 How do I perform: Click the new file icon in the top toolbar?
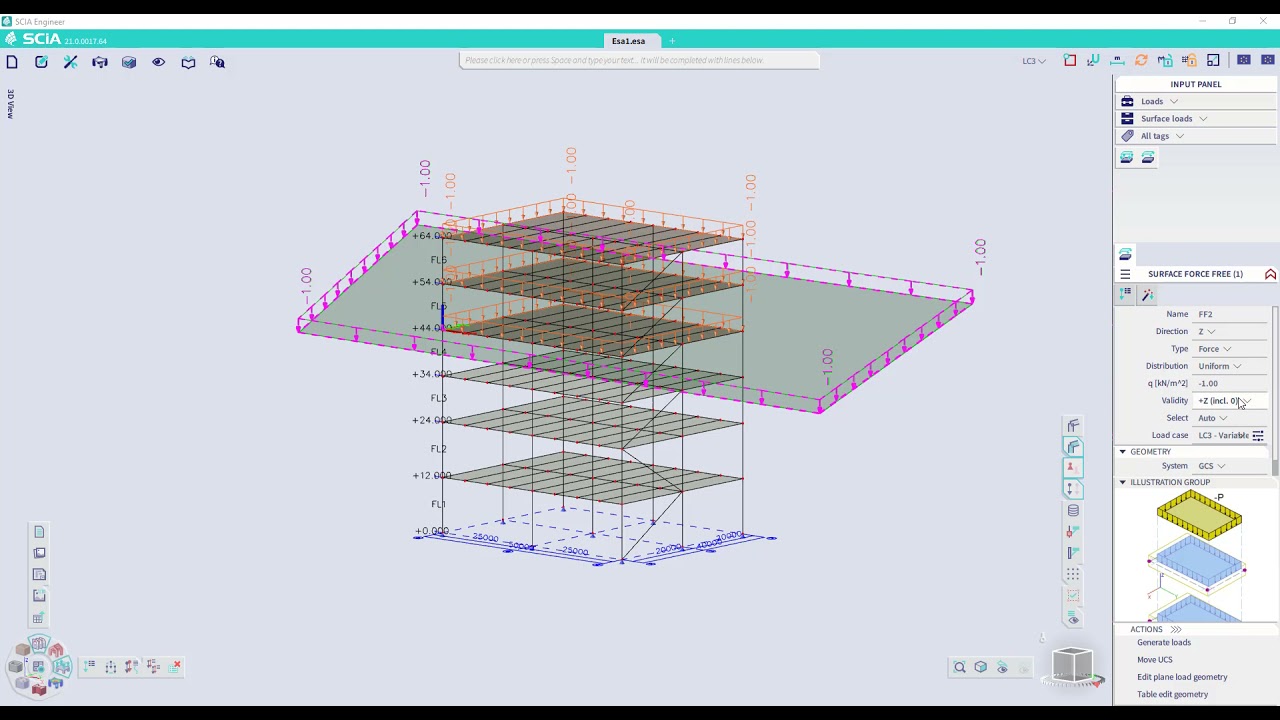tap(12, 62)
